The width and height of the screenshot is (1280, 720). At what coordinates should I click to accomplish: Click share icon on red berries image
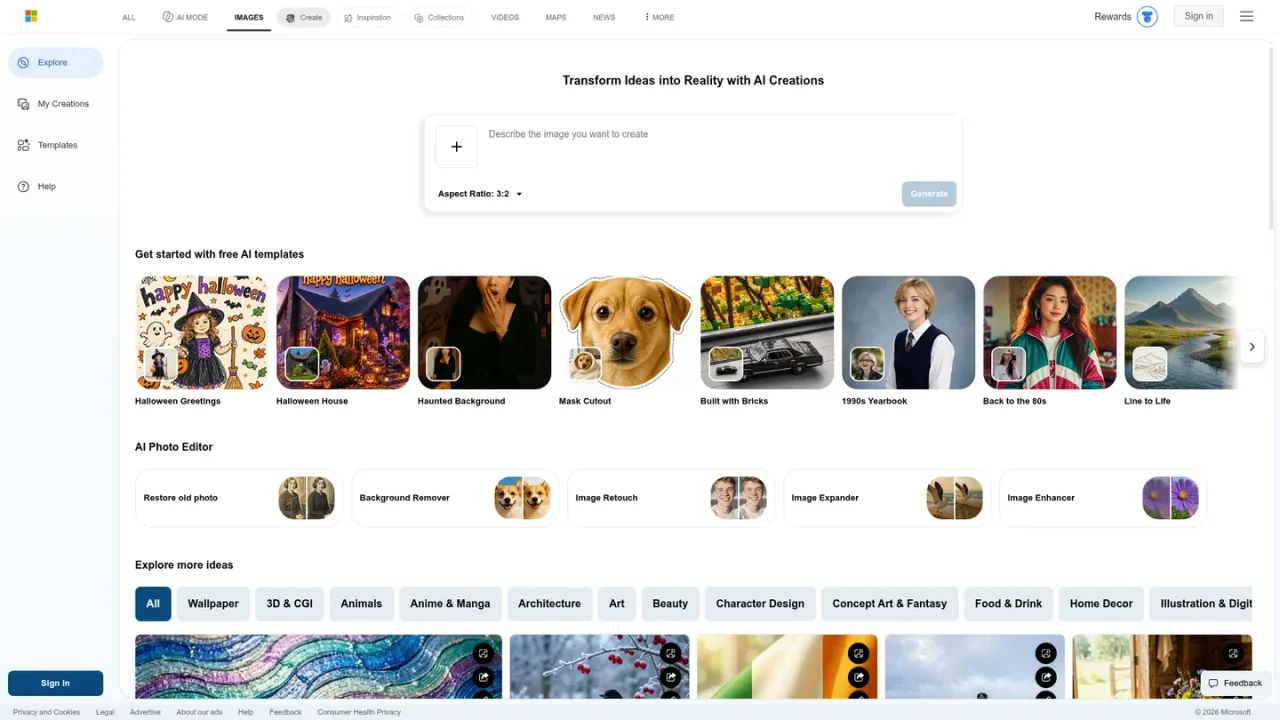(670, 678)
